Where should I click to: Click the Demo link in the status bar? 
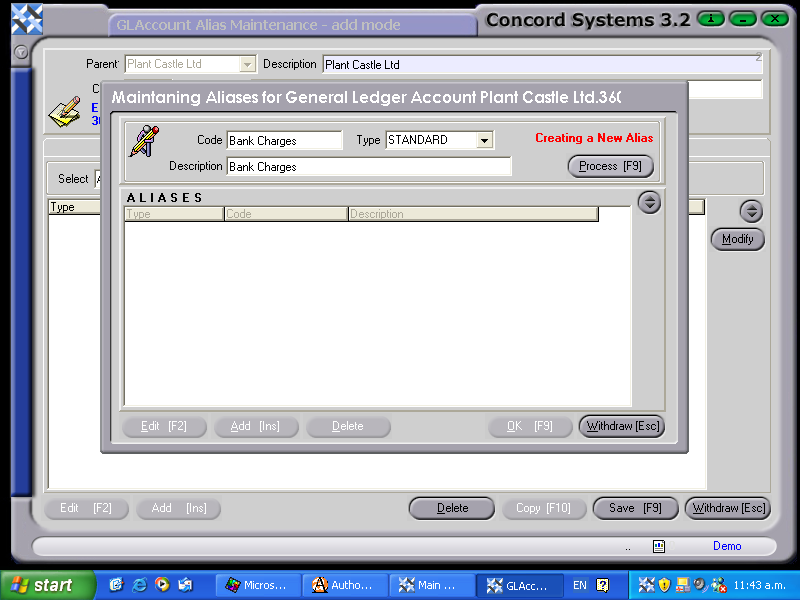(727, 546)
